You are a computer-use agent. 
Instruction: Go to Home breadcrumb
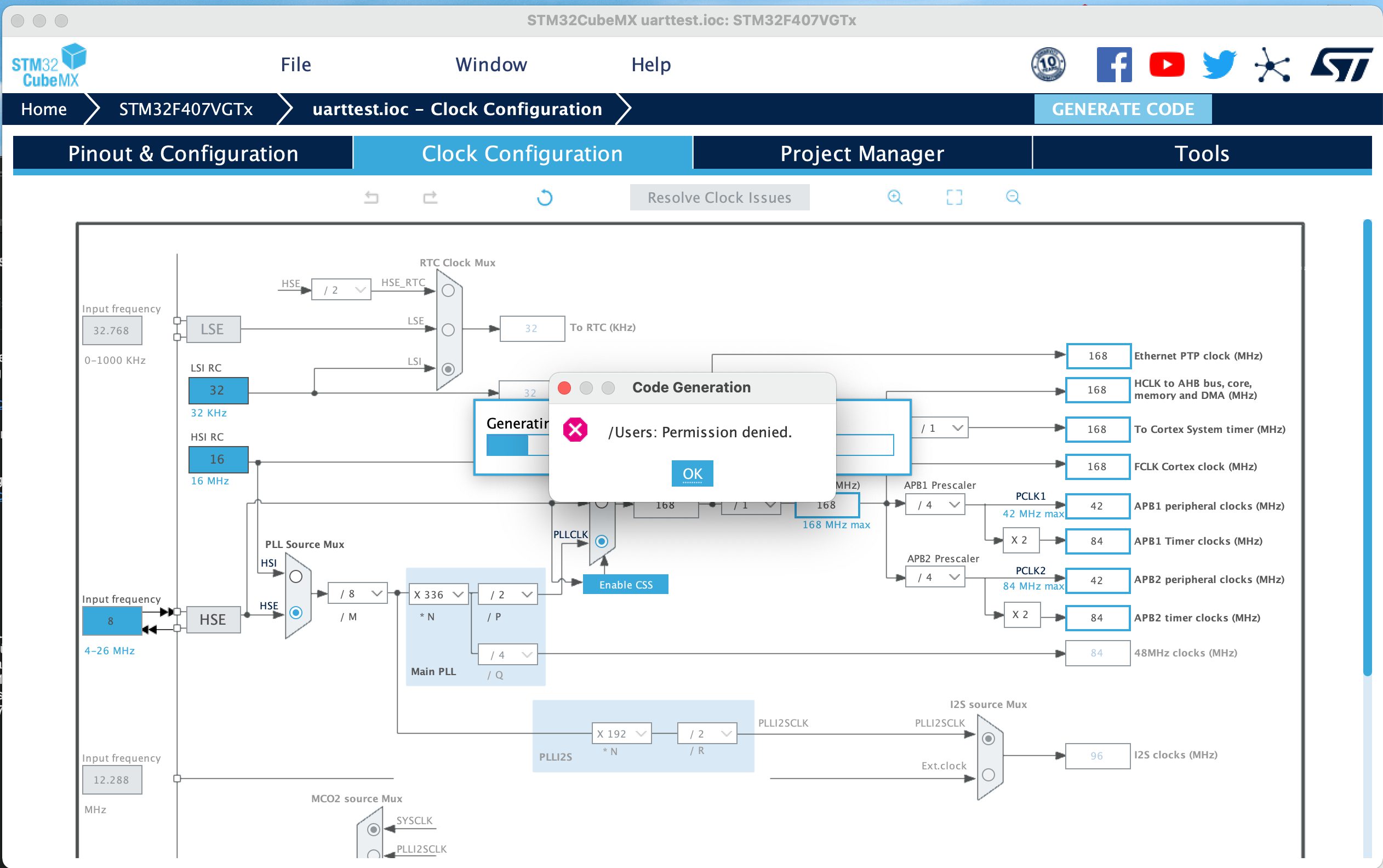click(44, 109)
